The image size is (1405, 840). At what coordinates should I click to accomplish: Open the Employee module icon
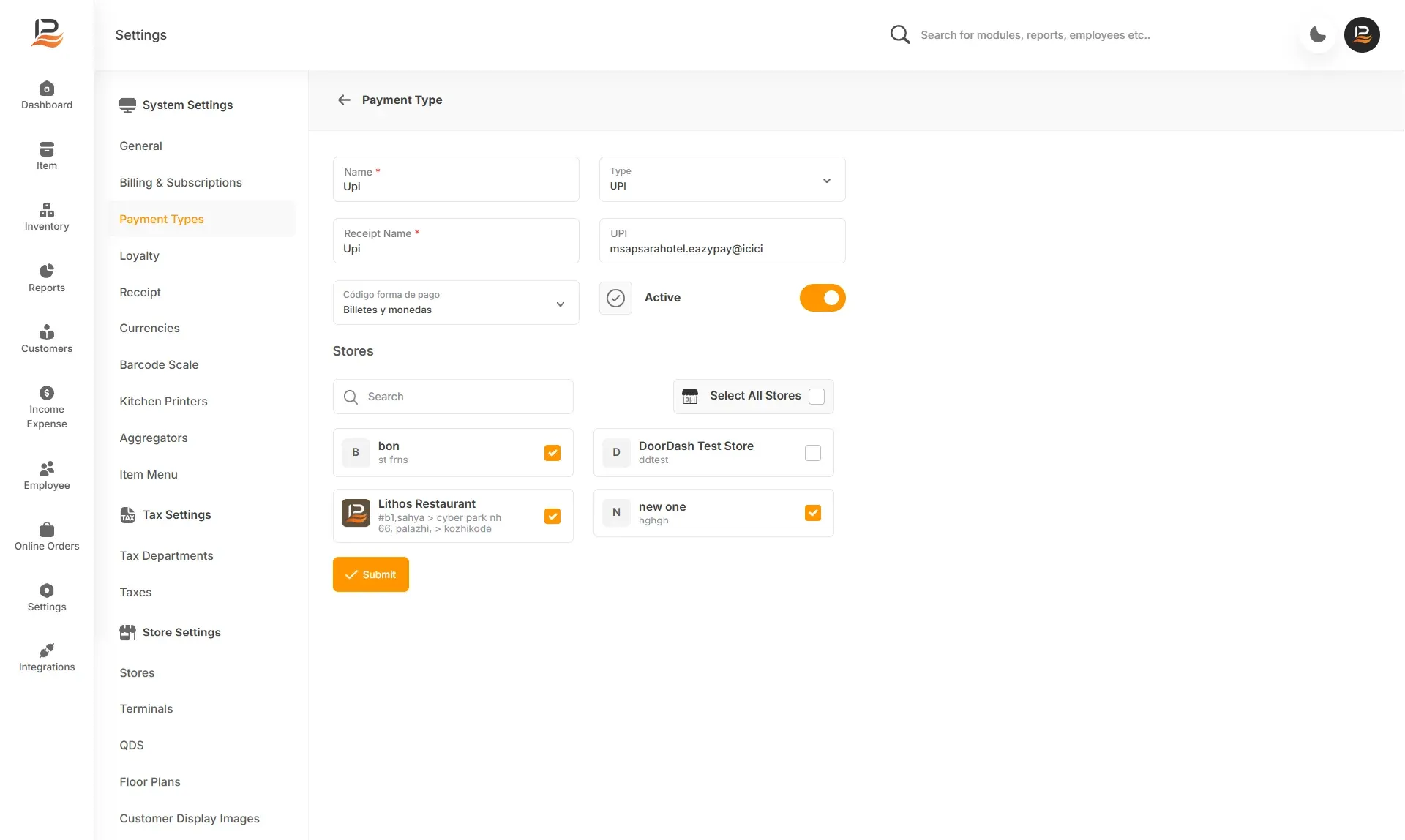[47, 468]
